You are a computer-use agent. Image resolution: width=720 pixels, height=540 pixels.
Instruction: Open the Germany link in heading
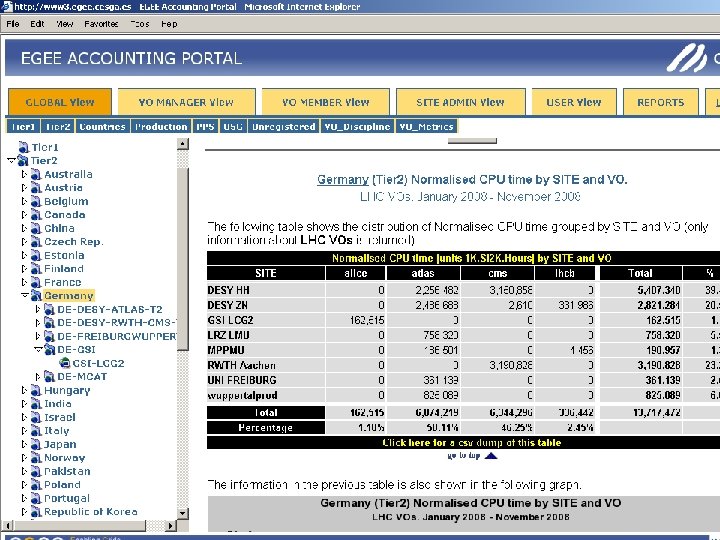(x=343, y=180)
